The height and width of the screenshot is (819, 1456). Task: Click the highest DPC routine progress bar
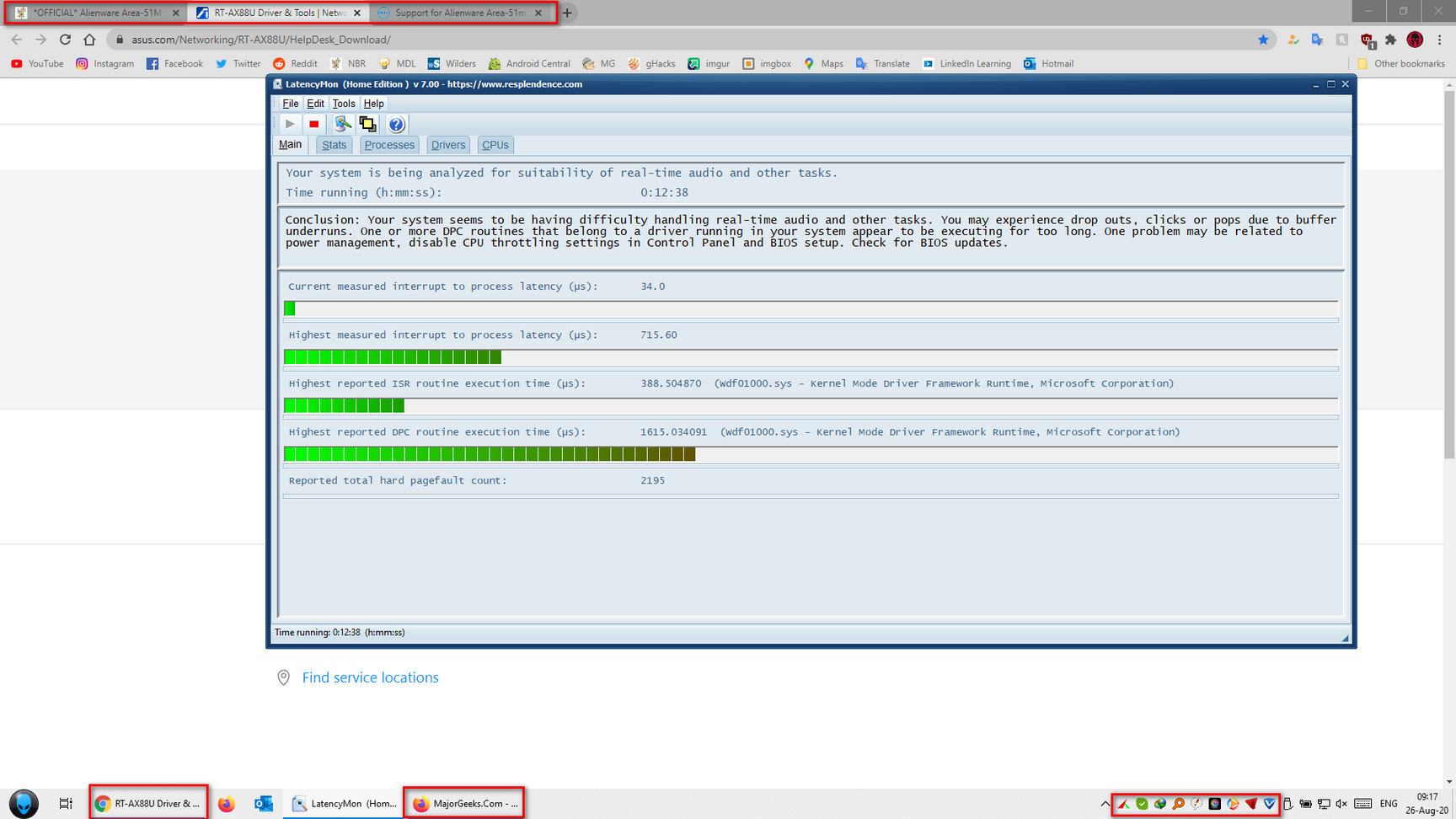pyautogui.click(x=811, y=454)
